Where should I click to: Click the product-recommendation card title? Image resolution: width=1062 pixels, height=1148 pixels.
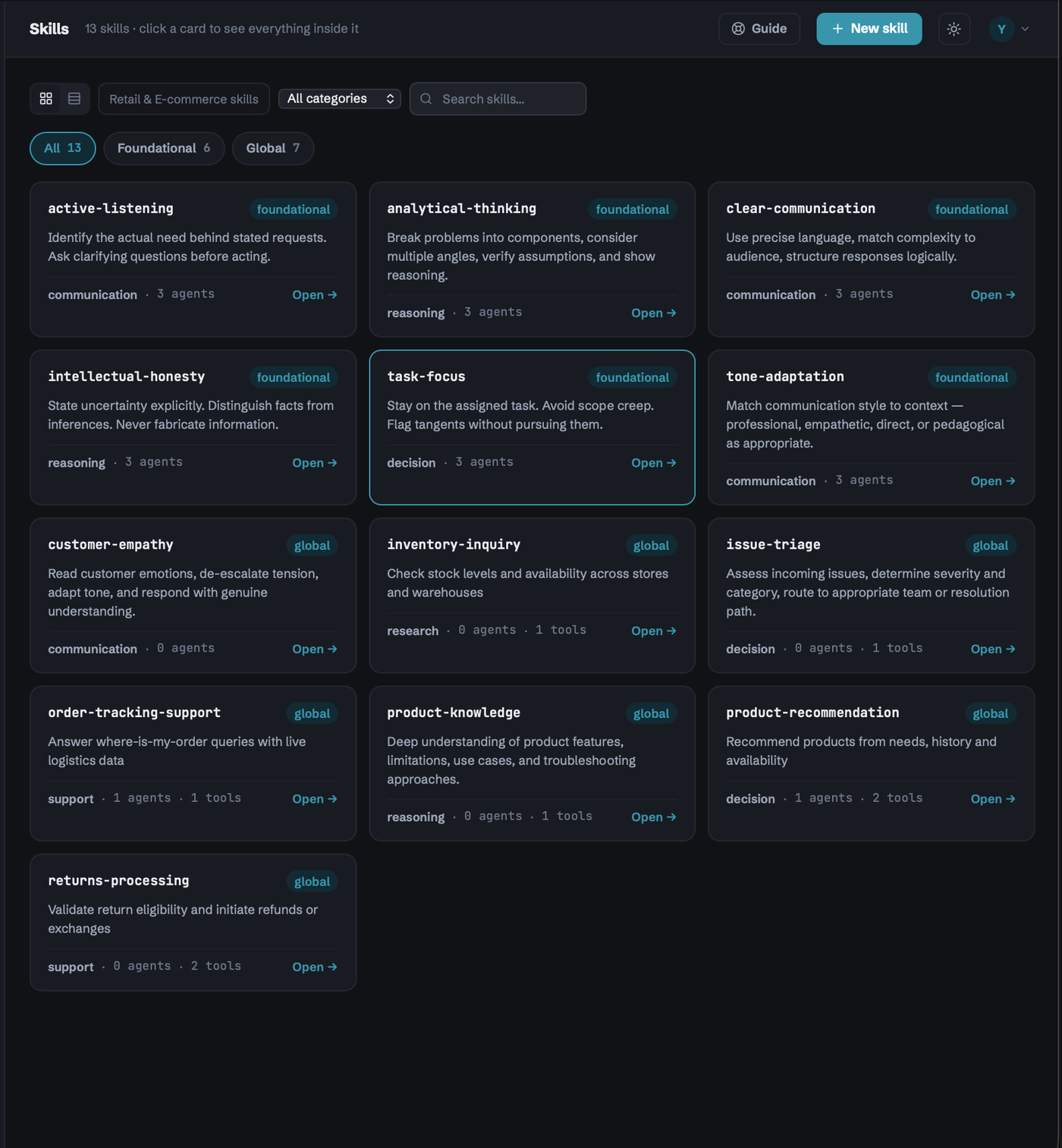[x=812, y=712]
